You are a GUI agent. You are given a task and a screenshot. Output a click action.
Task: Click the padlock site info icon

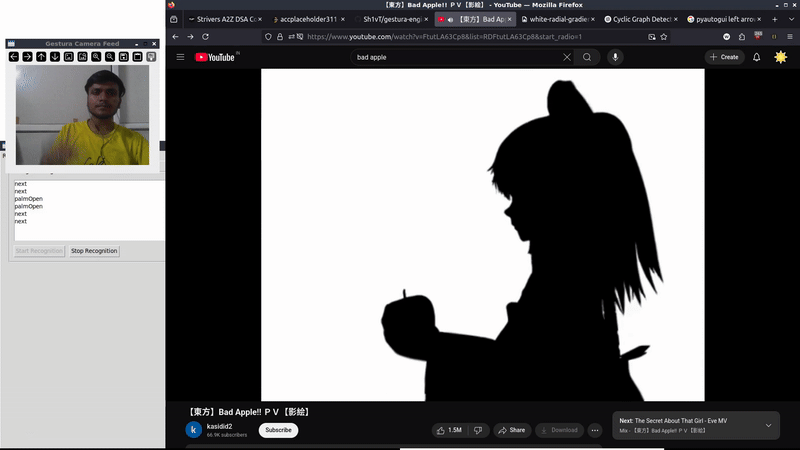280,37
